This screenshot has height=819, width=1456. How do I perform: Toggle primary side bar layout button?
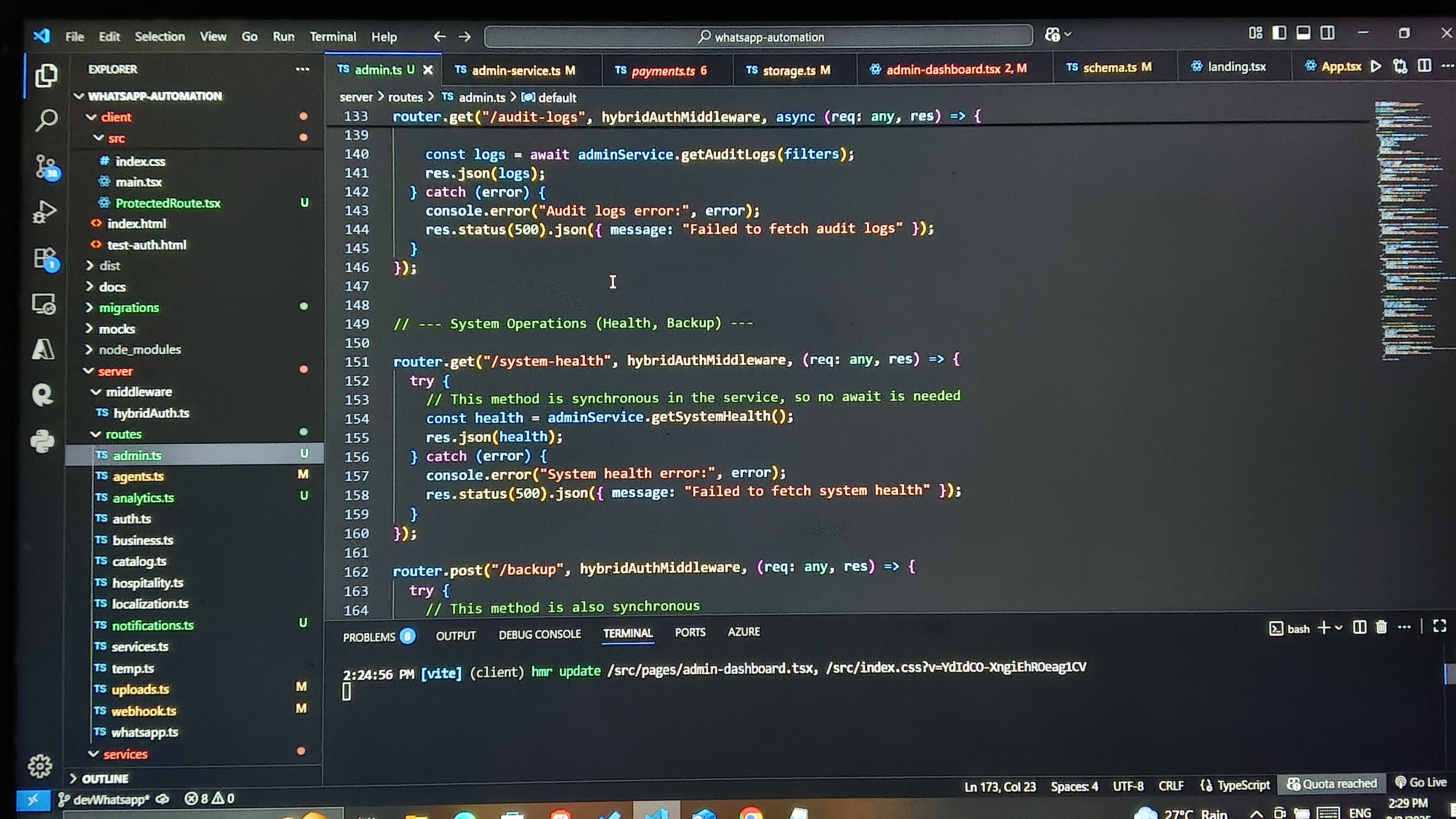pyautogui.click(x=1279, y=33)
